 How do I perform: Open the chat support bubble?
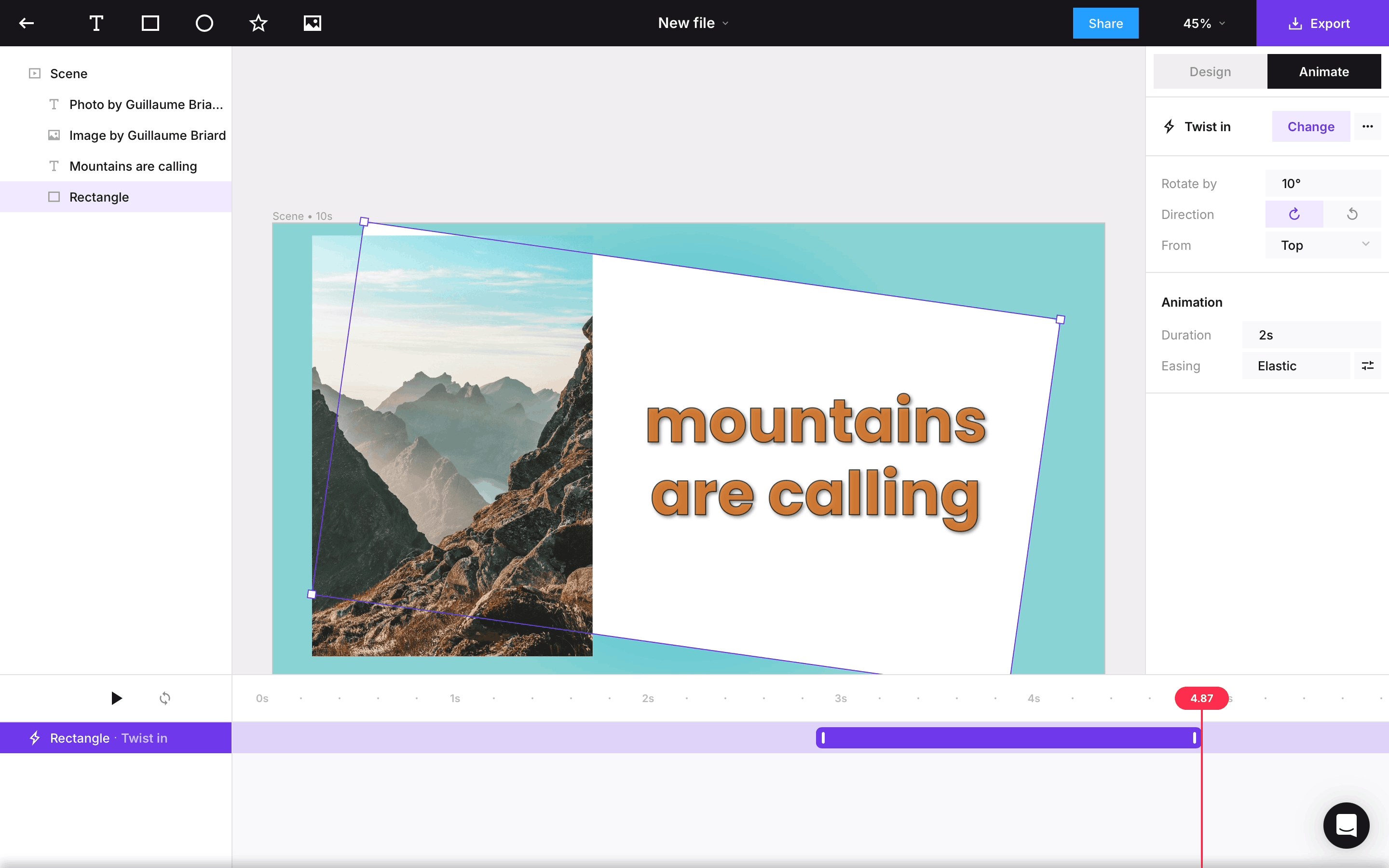pyautogui.click(x=1346, y=826)
